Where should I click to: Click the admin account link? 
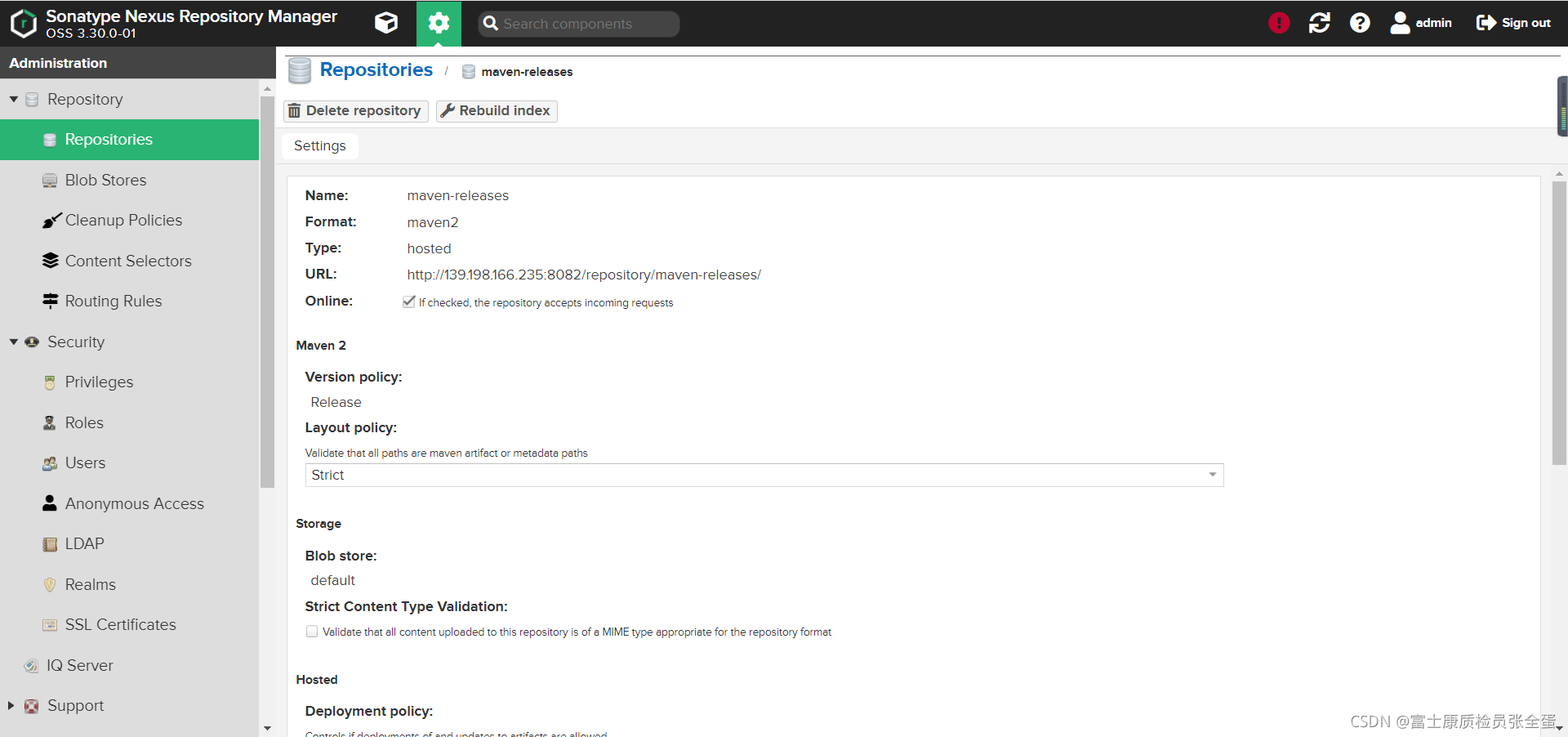(1433, 23)
